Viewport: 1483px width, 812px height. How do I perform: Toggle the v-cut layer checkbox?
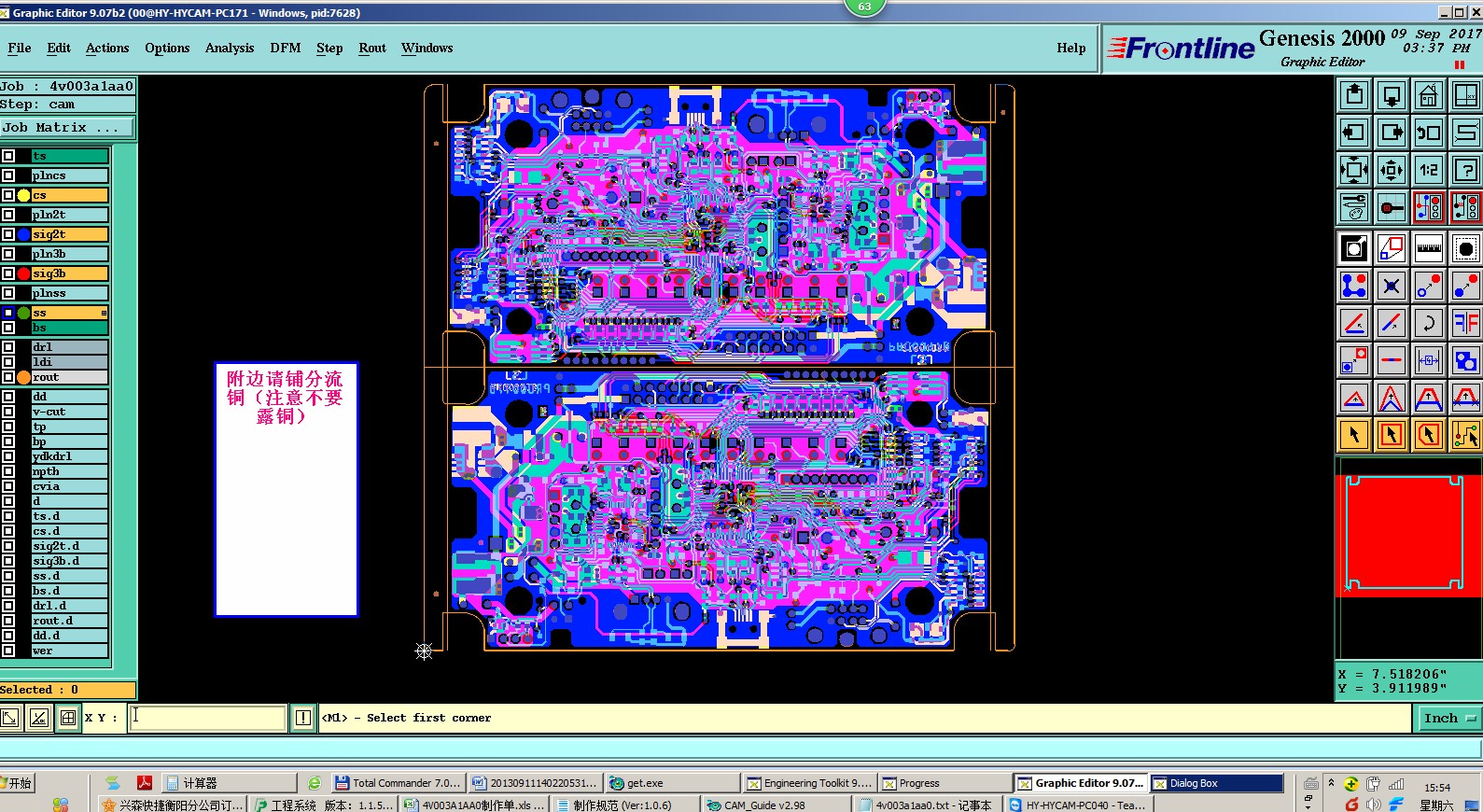click(x=8, y=412)
